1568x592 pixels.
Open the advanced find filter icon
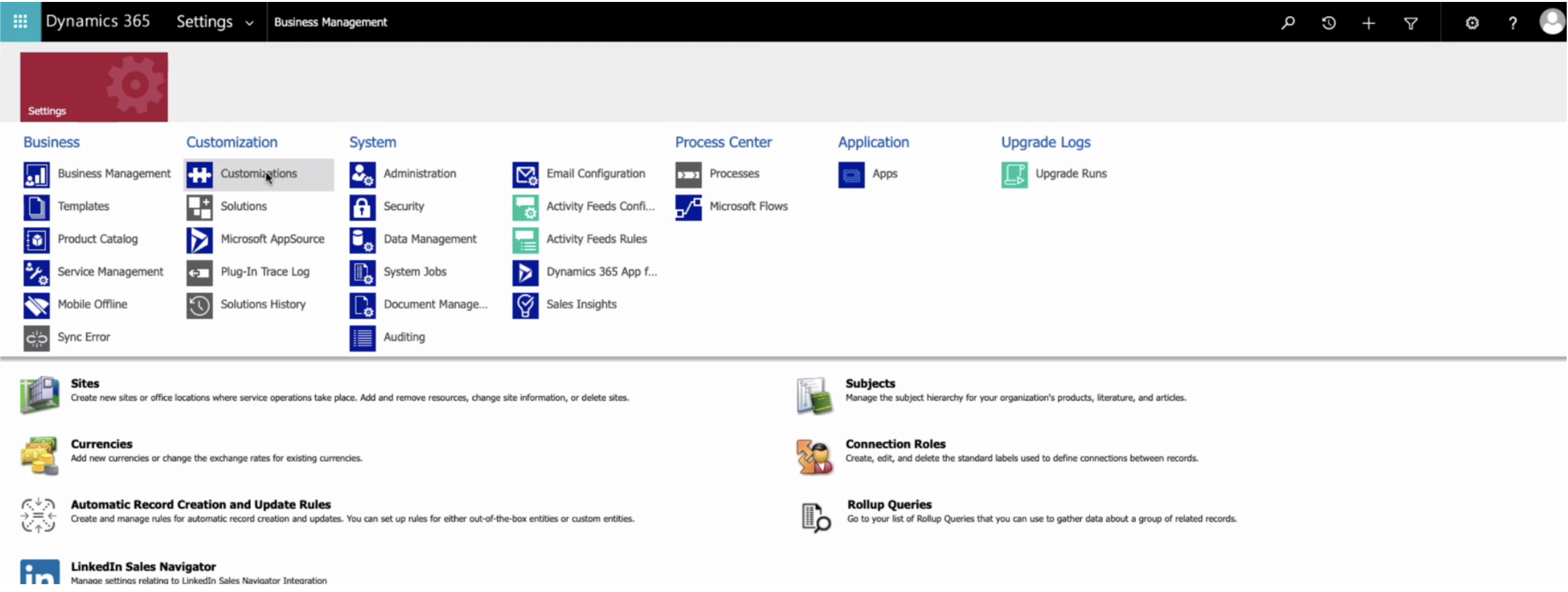click(x=1411, y=23)
